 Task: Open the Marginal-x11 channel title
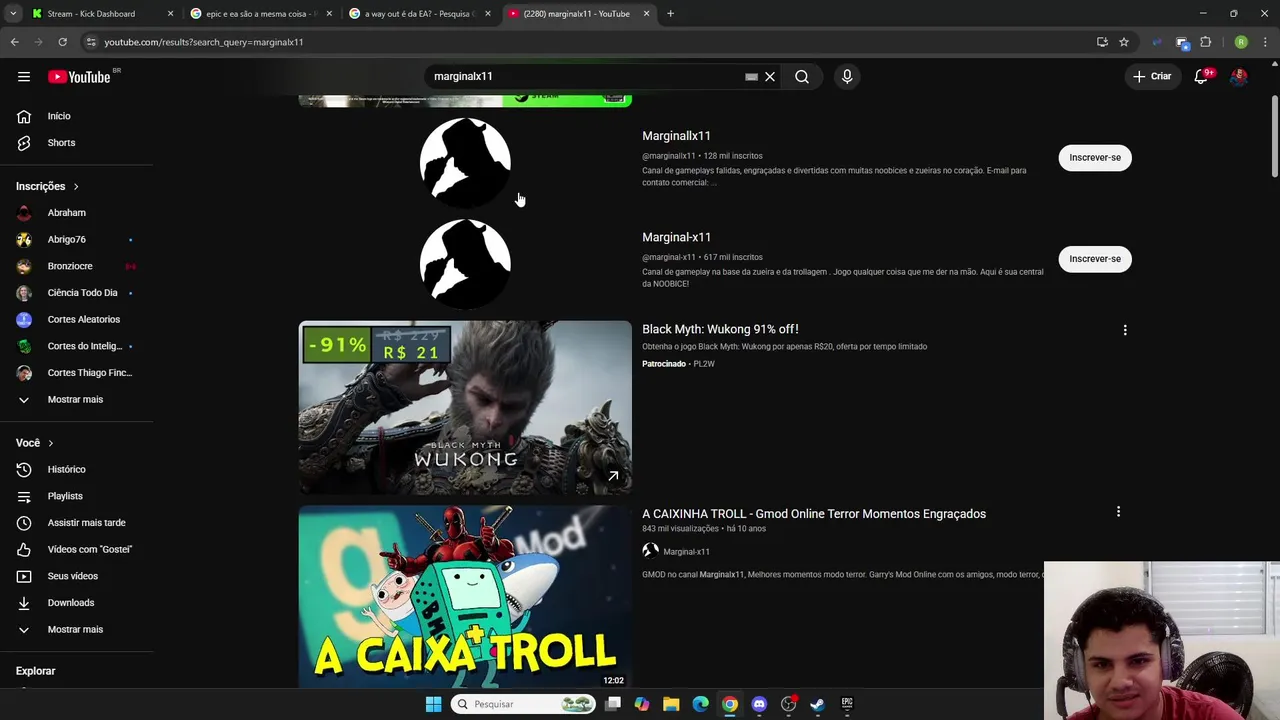coord(676,237)
